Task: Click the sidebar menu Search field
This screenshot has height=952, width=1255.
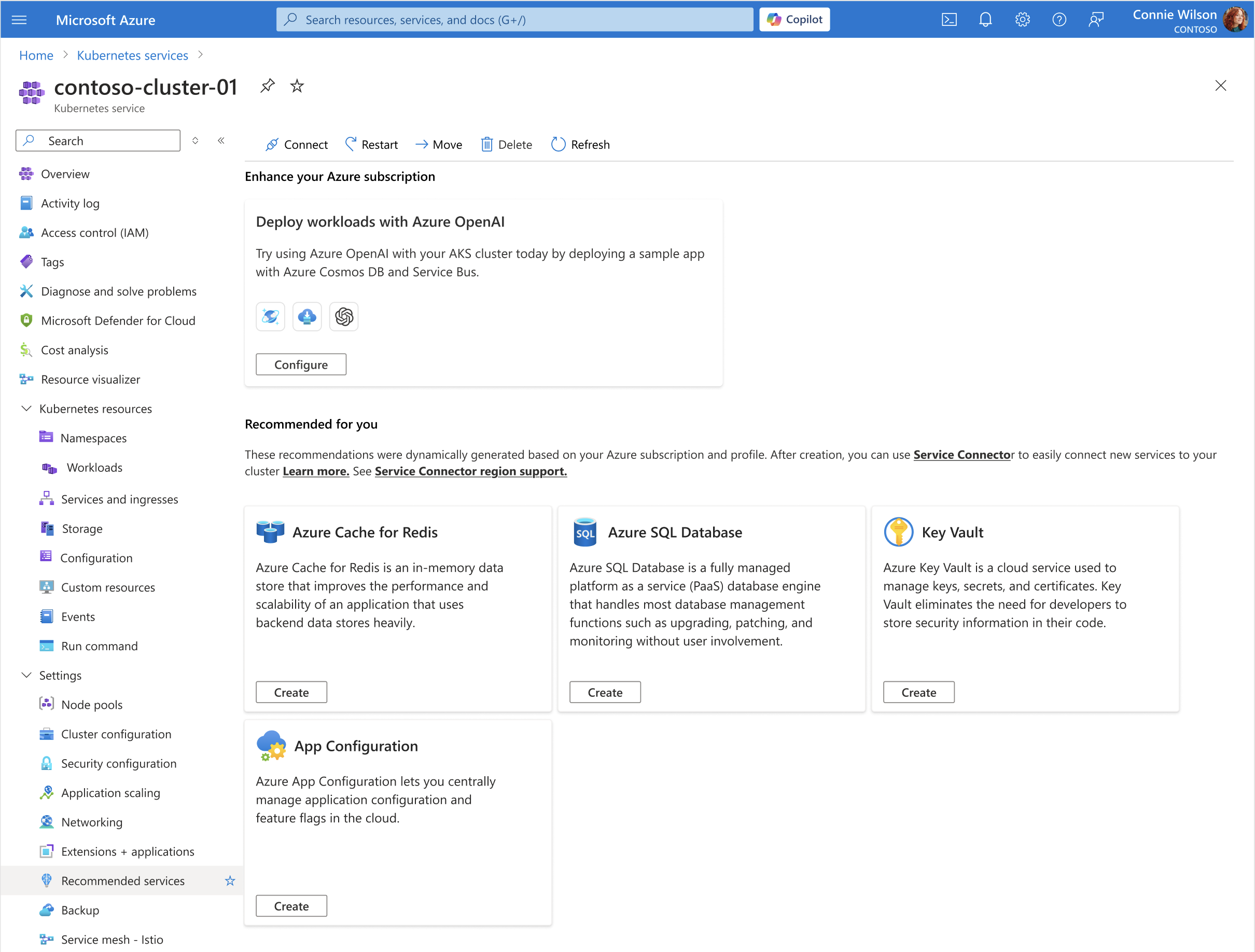Action: (x=98, y=141)
